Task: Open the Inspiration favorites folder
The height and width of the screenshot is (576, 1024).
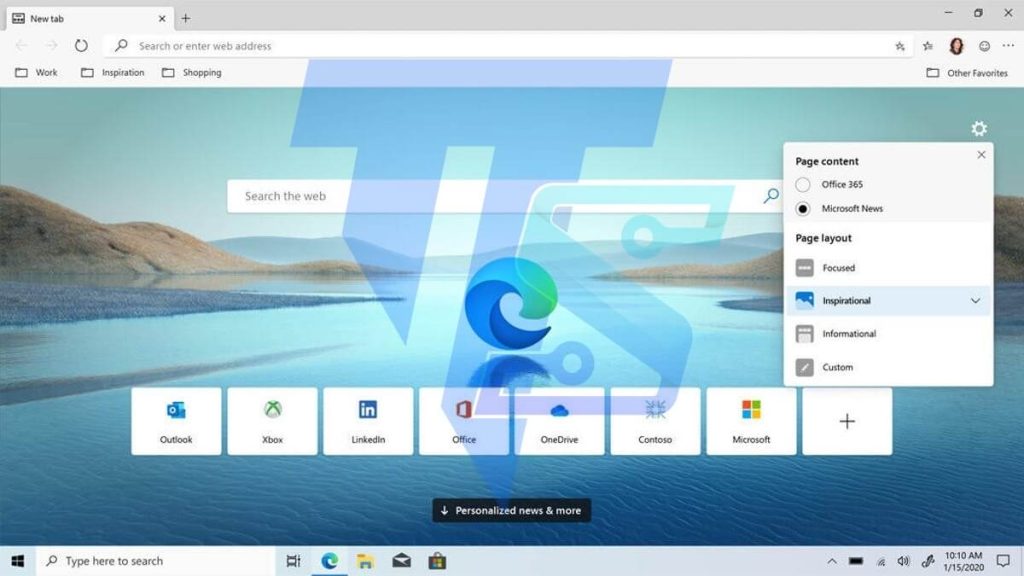Action: [112, 72]
